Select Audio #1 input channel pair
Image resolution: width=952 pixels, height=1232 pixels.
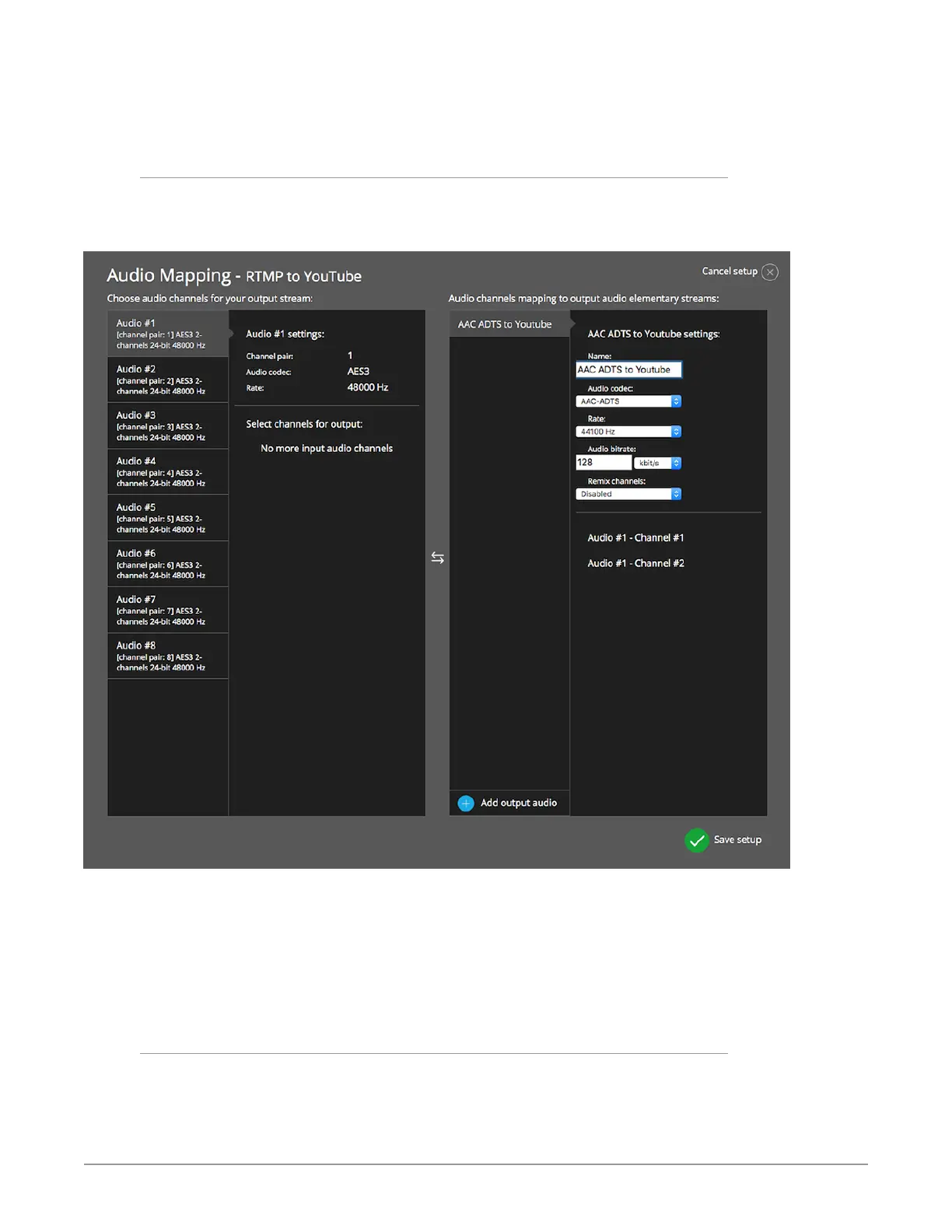tap(168, 334)
